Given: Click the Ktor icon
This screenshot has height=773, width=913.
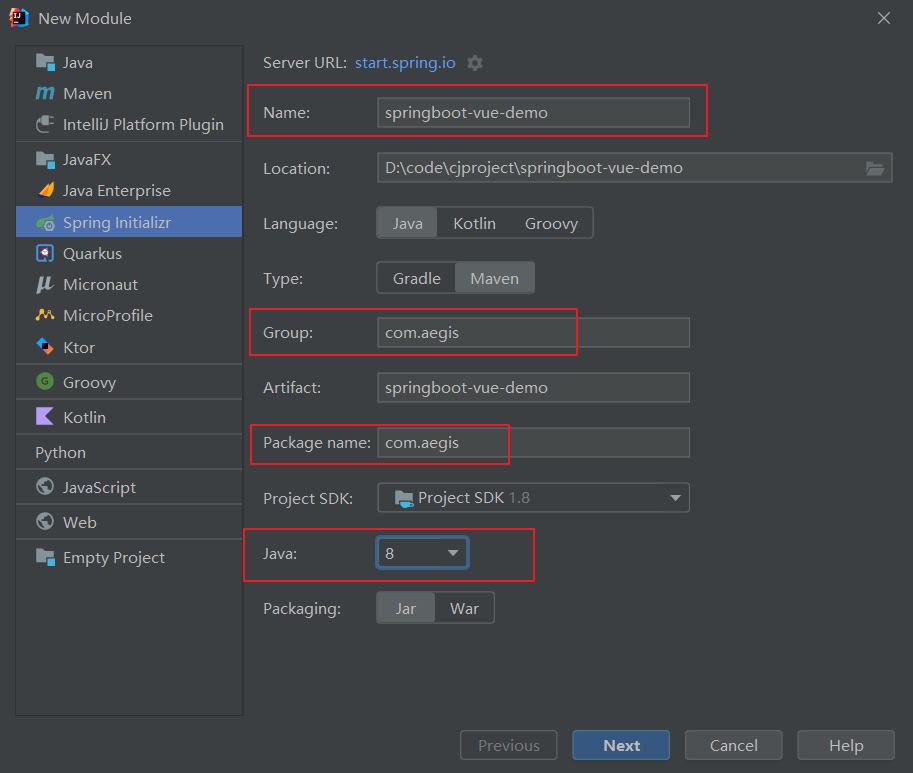Looking at the screenshot, I should pos(45,346).
